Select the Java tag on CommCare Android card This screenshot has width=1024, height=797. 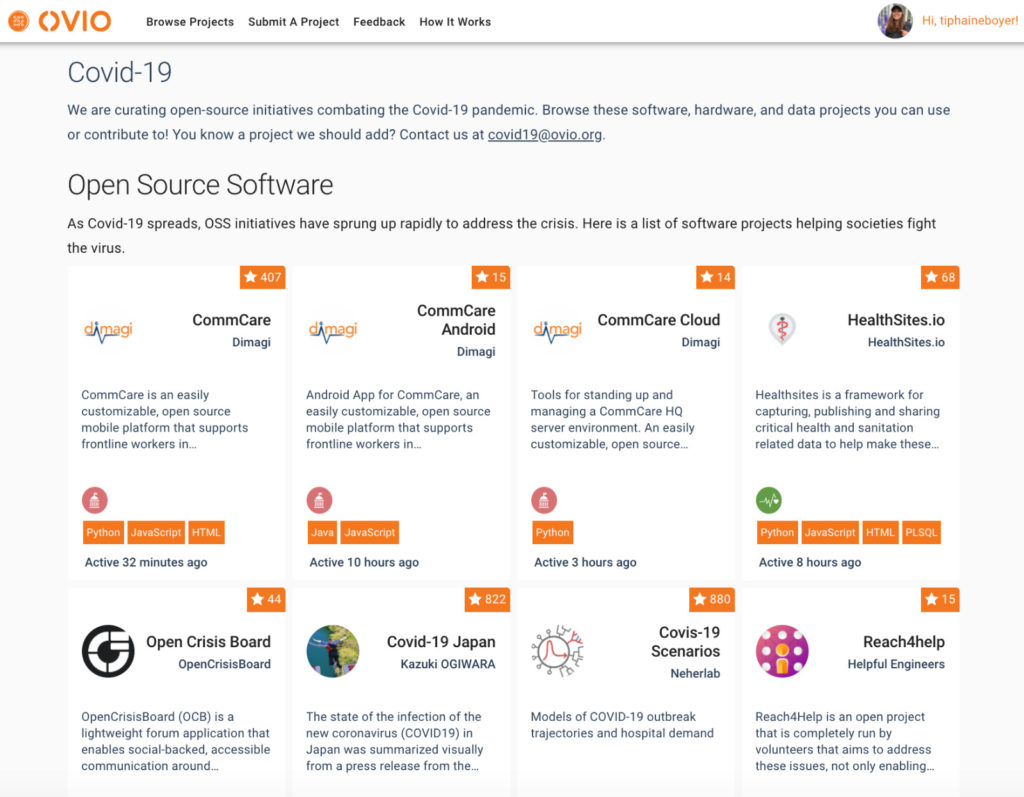click(323, 532)
